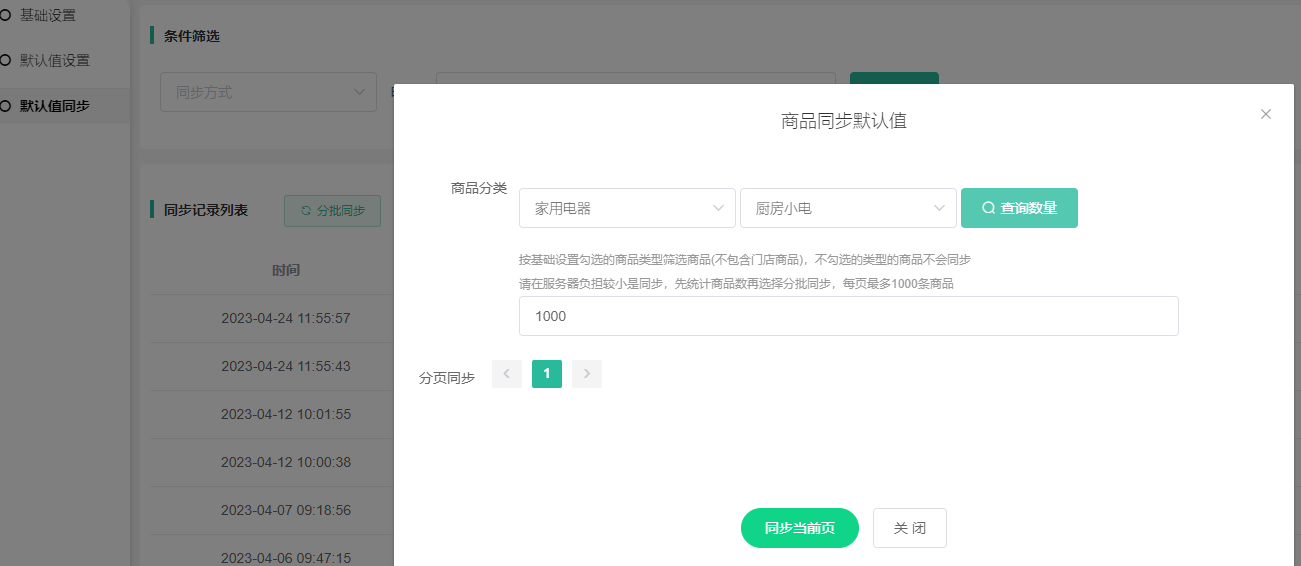The height and width of the screenshot is (566, 1301).
Task: Select 默认值同步 in the sidebar
Action: click(54, 105)
